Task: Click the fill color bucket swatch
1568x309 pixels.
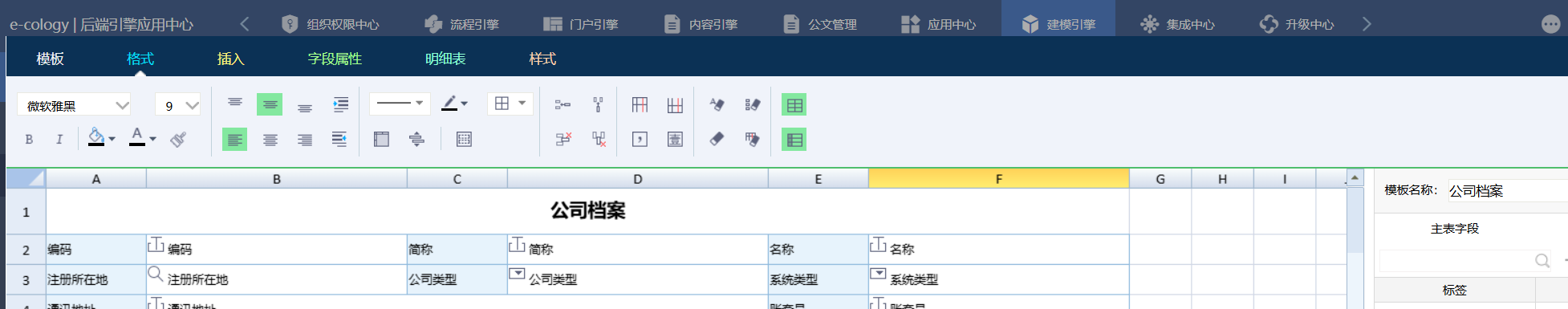Action: coord(96,138)
